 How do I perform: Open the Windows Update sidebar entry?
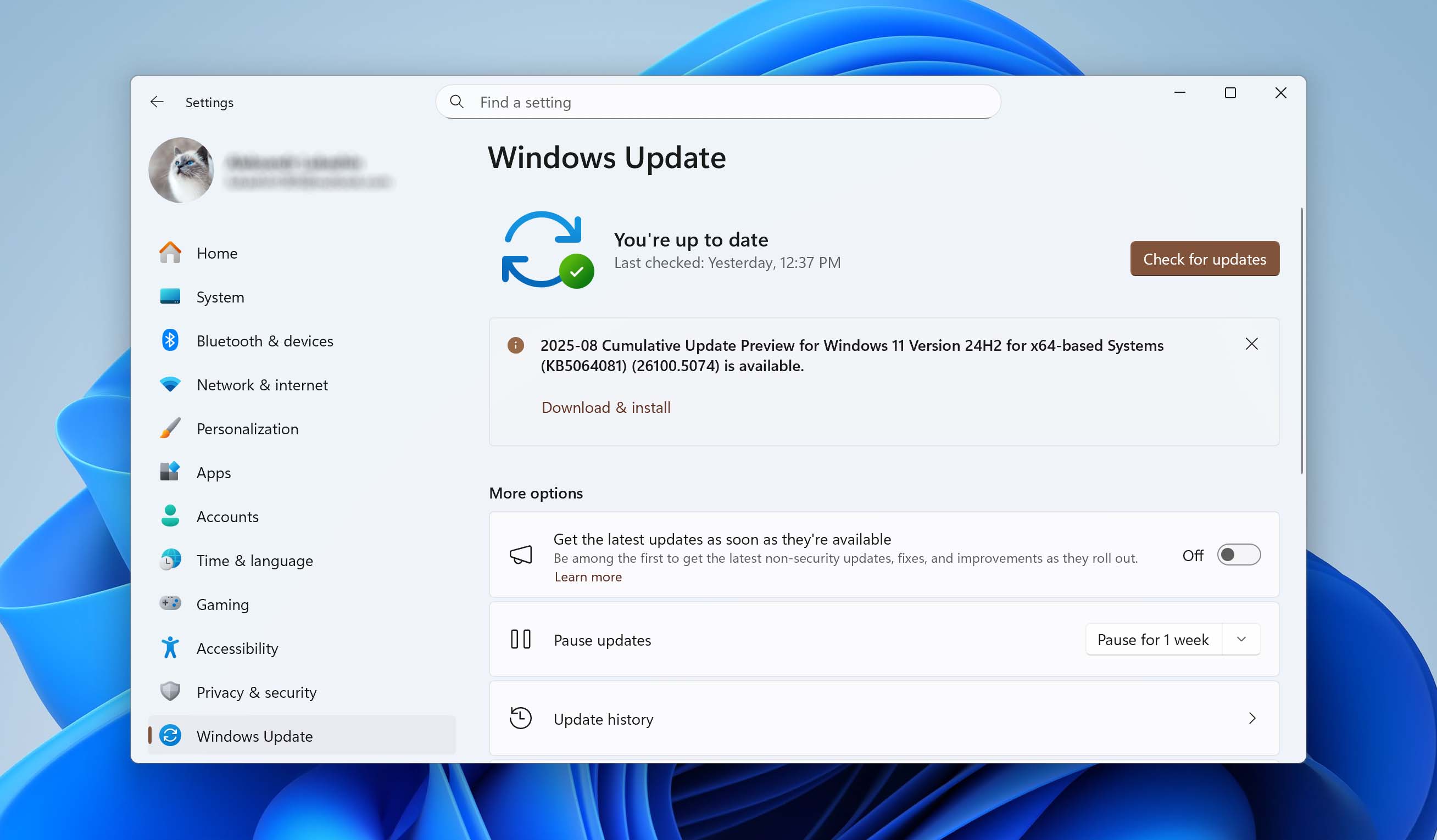click(254, 736)
